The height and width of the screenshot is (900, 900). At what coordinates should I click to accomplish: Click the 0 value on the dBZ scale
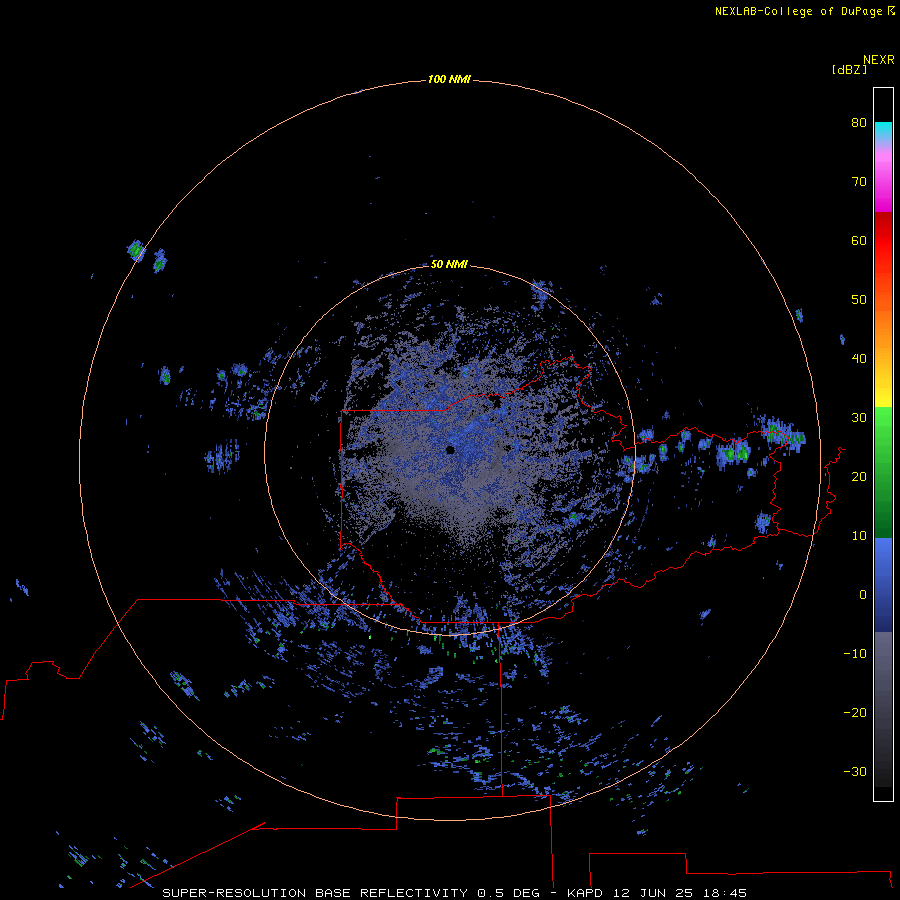click(x=863, y=595)
